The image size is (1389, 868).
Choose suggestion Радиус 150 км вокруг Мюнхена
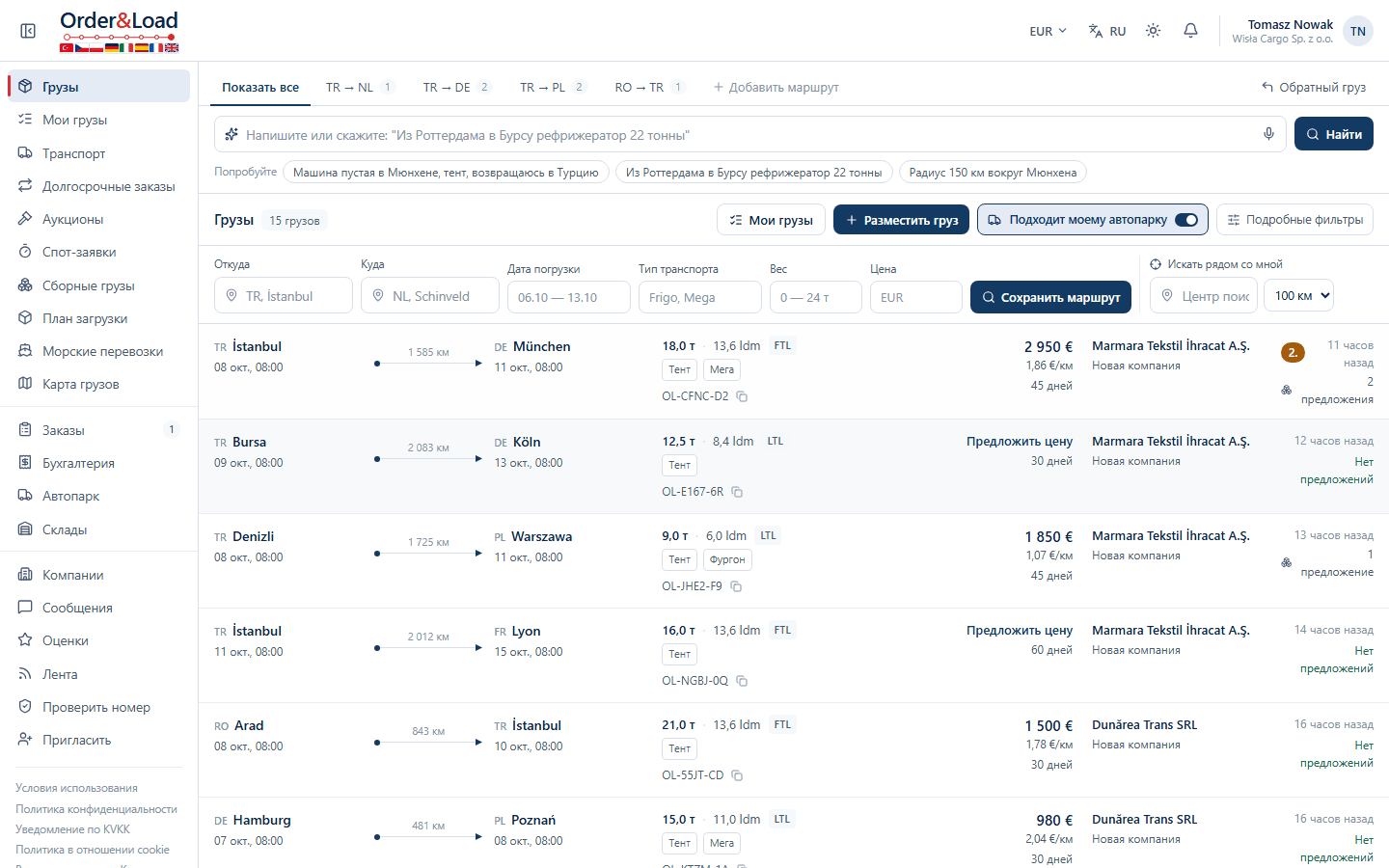click(993, 173)
